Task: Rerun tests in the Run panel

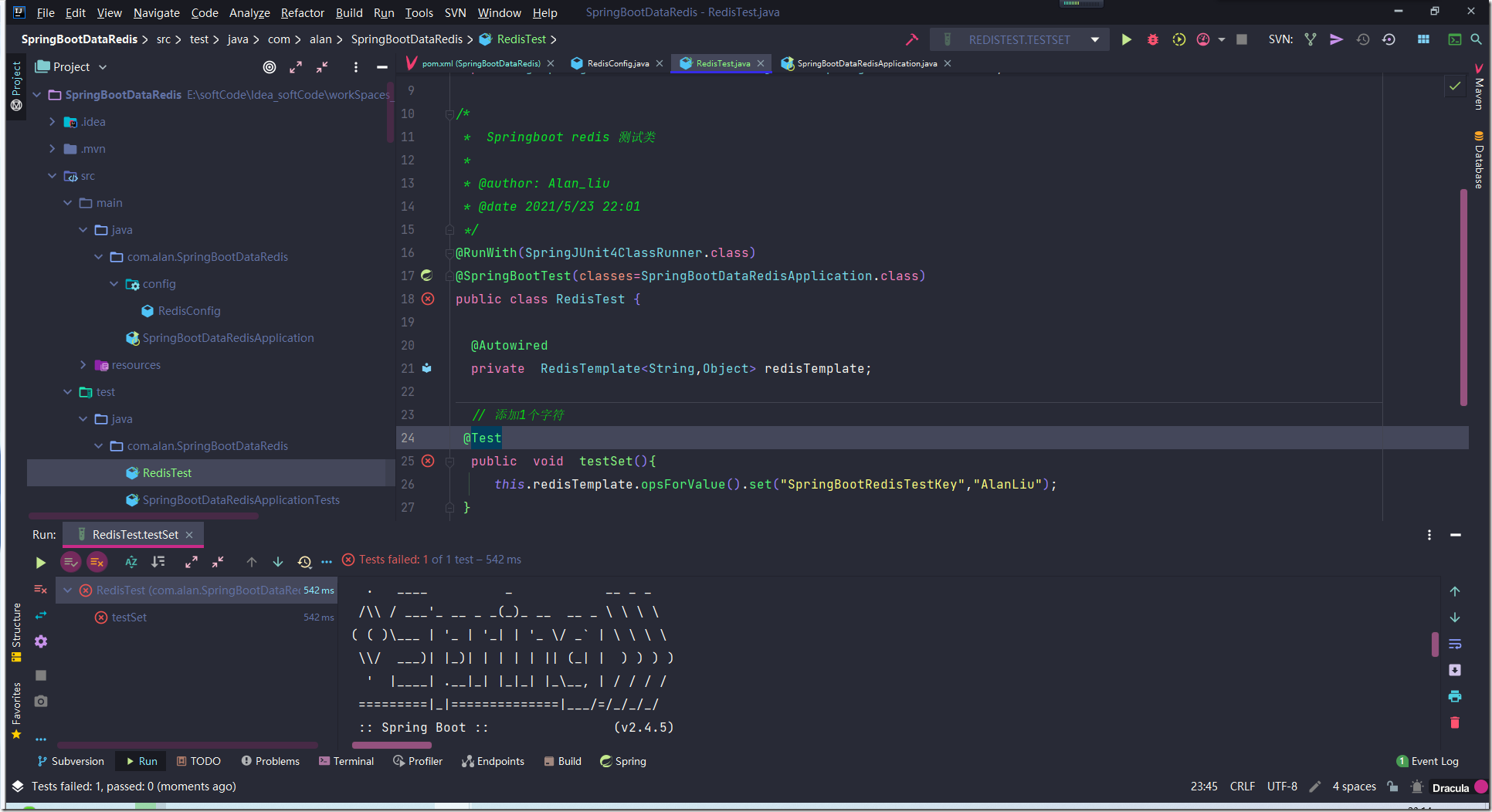Action: (41, 563)
